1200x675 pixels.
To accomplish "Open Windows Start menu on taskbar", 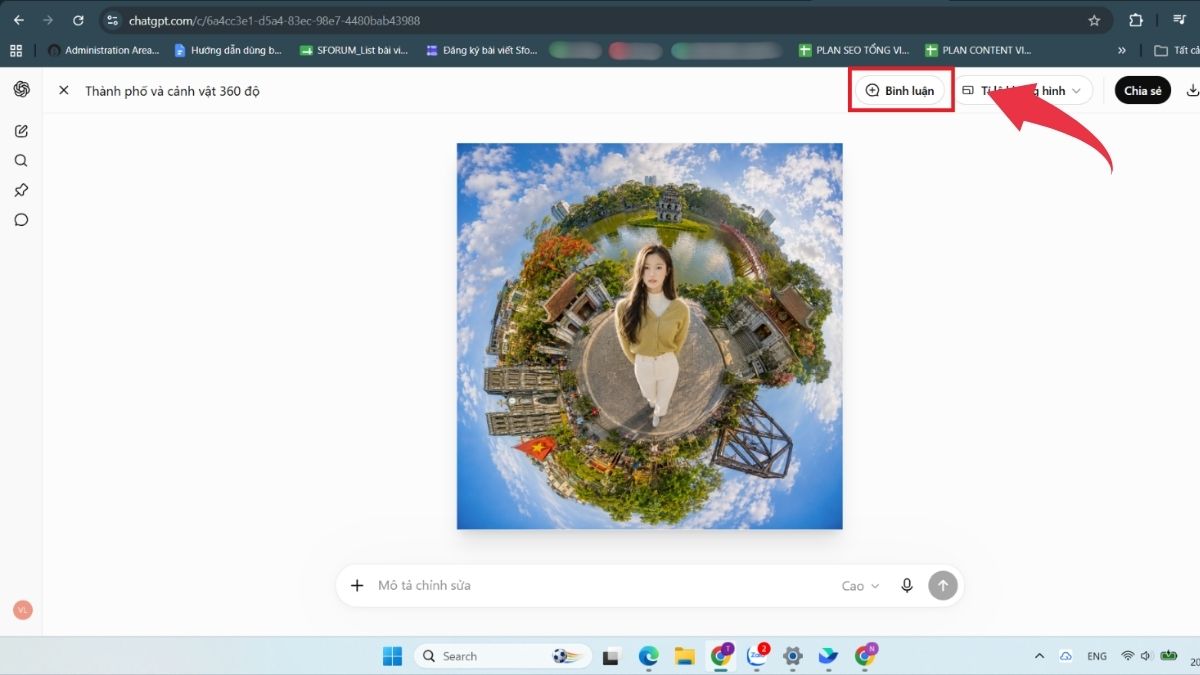I will 392,656.
